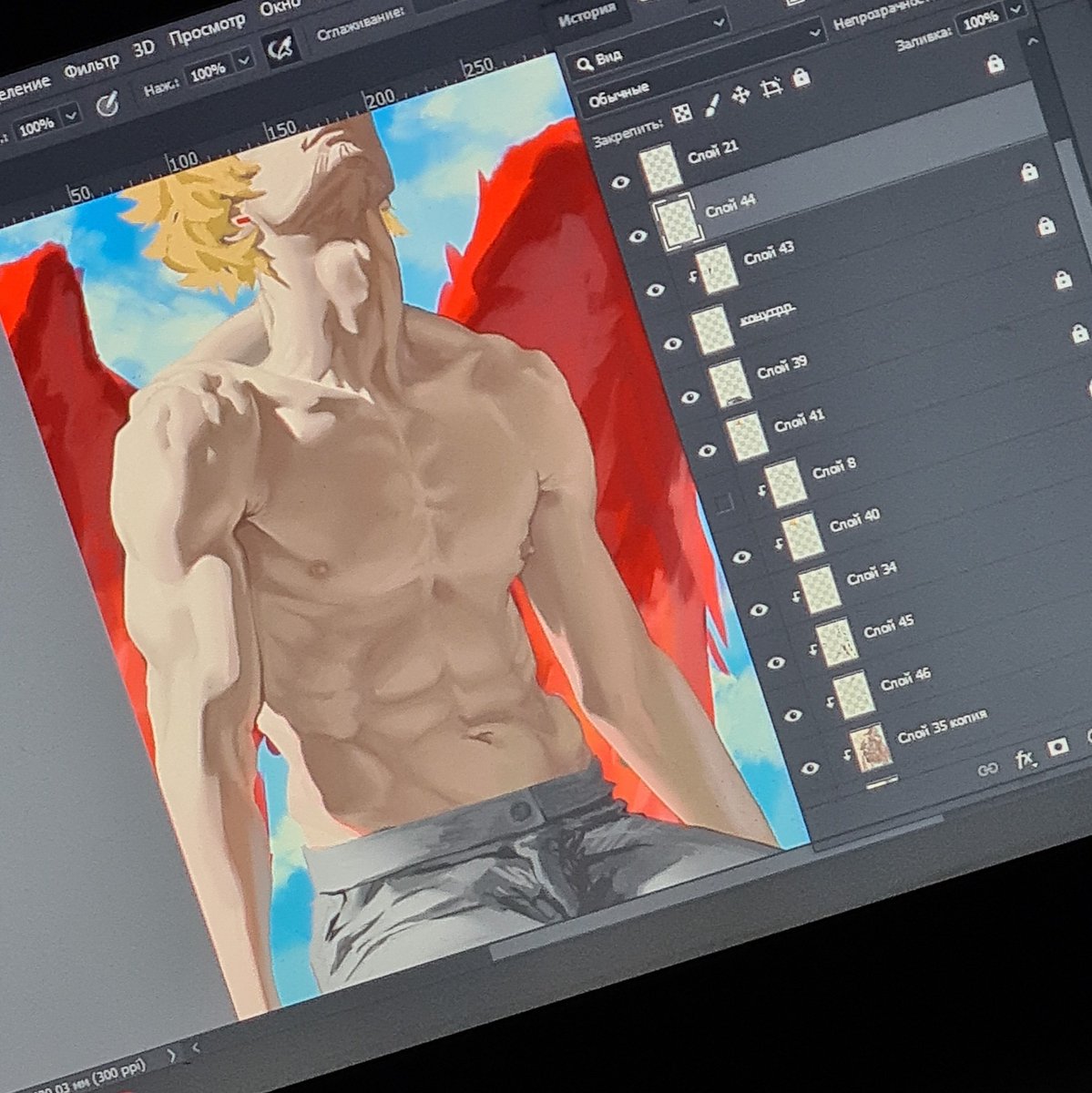Hide layer Слой 41 with eye icon
The image size is (1092, 1093).
point(707,449)
